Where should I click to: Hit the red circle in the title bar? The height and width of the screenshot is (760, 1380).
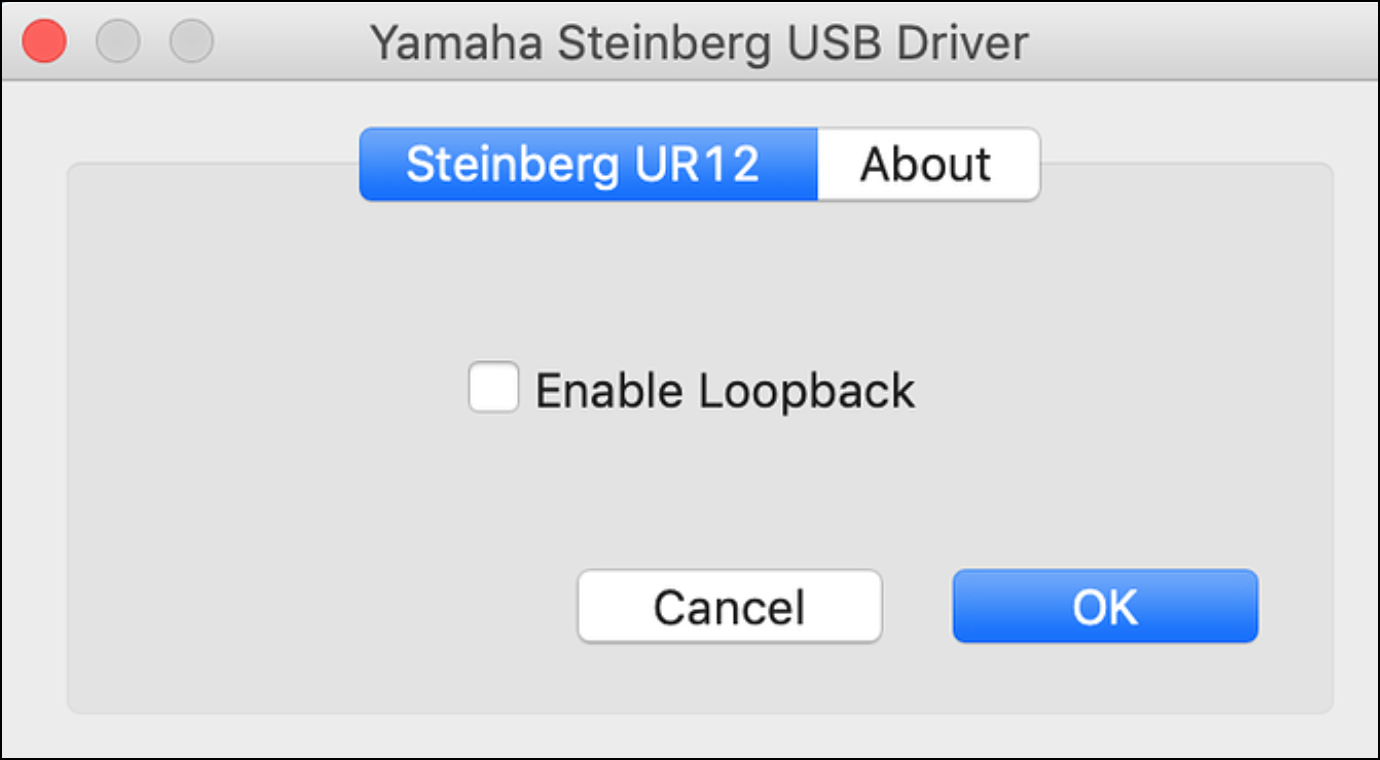pyautogui.click(x=44, y=42)
